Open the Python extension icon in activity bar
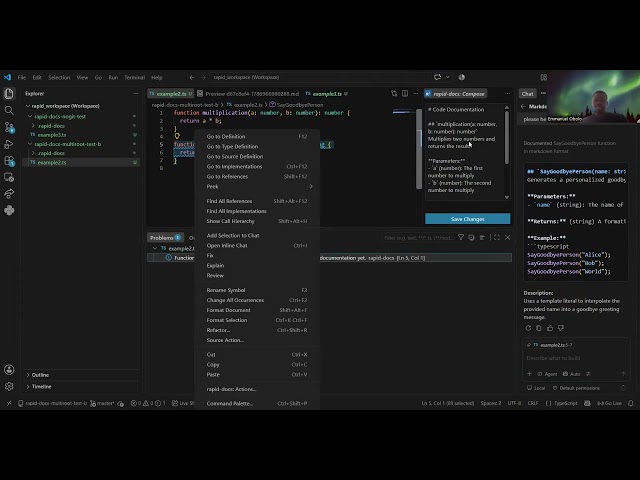The width and height of the screenshot is (640, 480). pyautogui.click(x=9, y=210)
